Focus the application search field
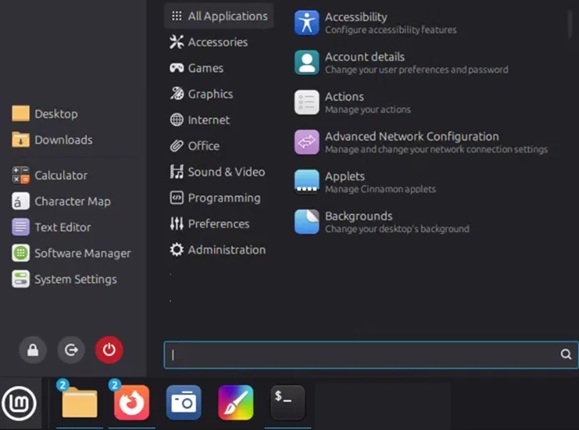This screenshot has height=430, width=579. pos(371,355)
